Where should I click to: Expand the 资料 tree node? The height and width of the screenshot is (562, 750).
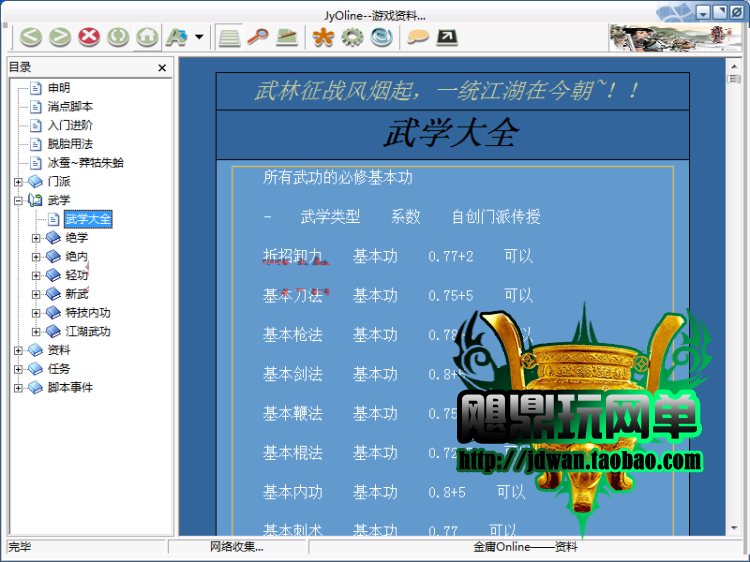coord(18,351)
